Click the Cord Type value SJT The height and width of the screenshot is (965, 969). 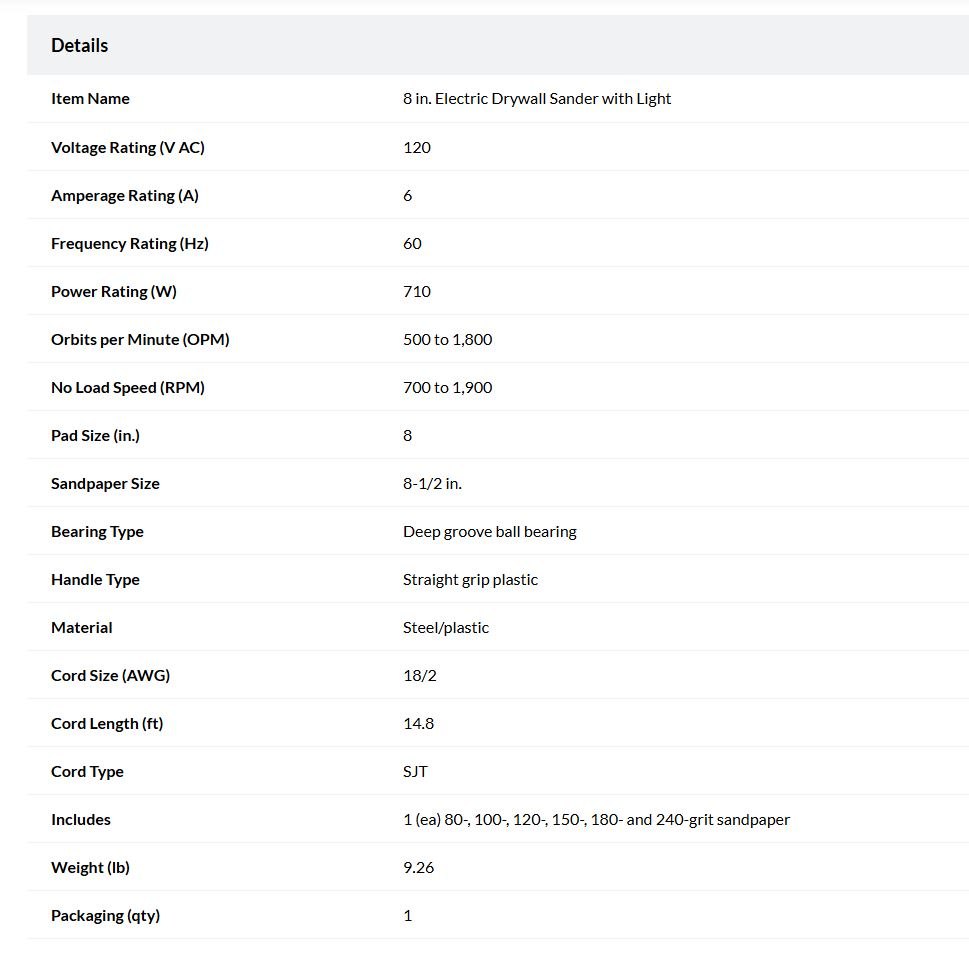click(x=415, y=772)
